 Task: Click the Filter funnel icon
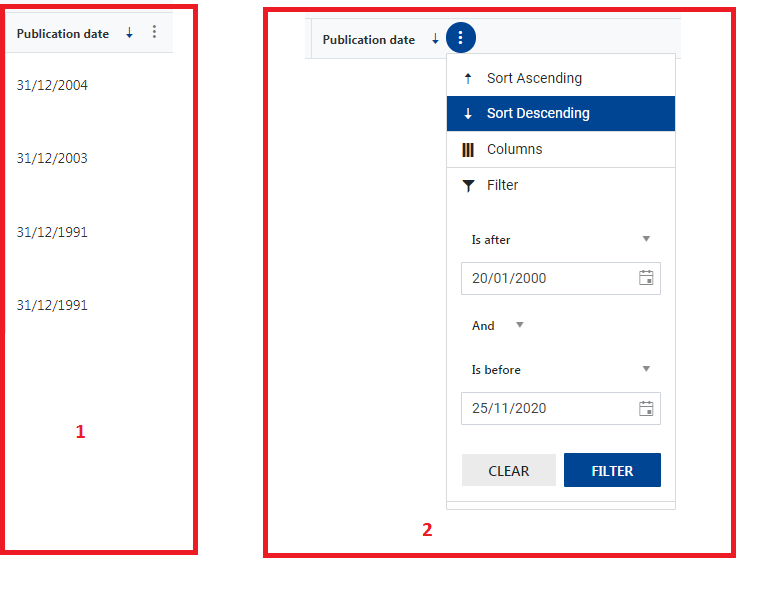coord(468,186)
